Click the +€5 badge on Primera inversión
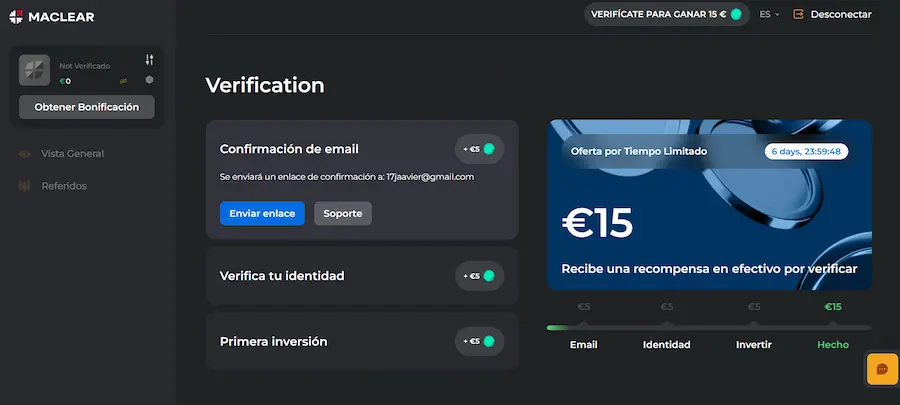The width and height of the screenshot is (900, 405). coord(479,341)
